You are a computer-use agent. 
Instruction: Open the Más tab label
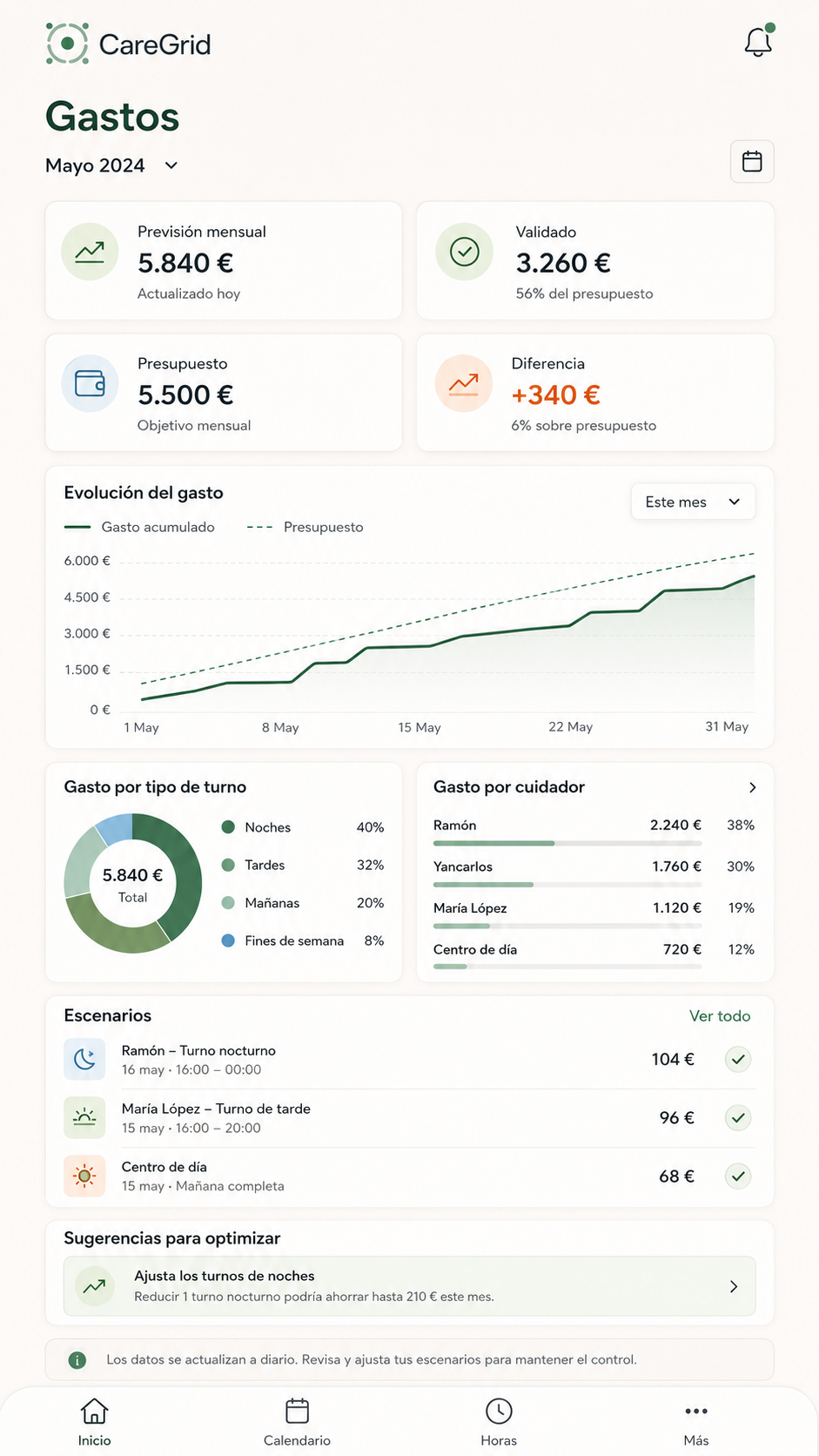pyautogui.click(x=696, y=1440)
